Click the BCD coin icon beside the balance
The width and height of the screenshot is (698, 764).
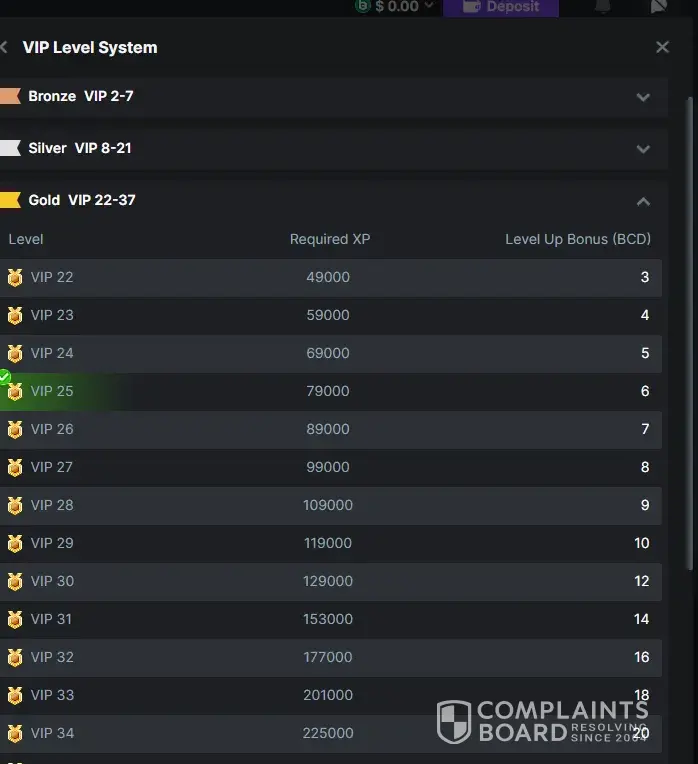[x=363, y=6]
